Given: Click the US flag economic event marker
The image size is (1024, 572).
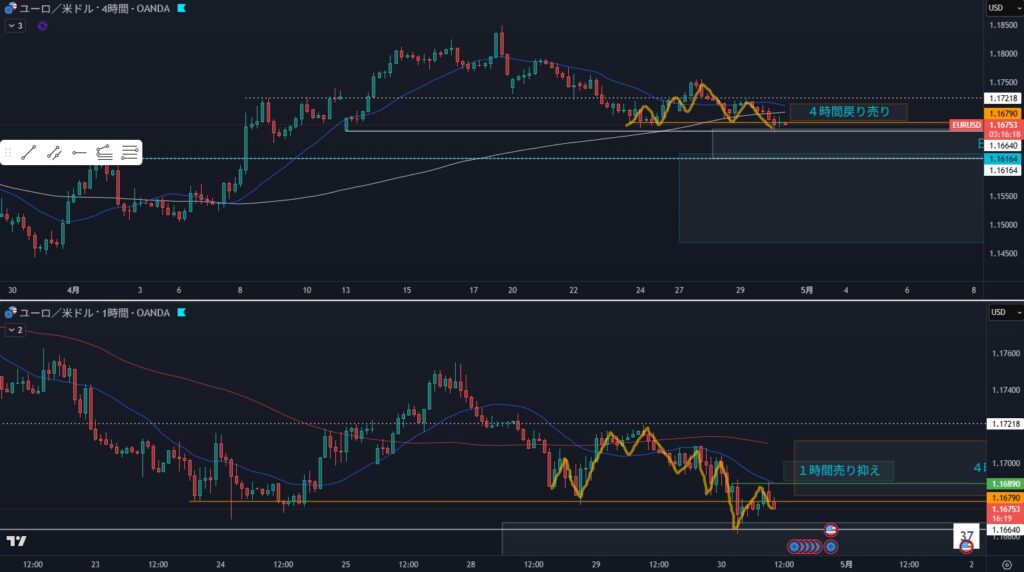Looking at the screenshot, I should (x=830, y=529).
